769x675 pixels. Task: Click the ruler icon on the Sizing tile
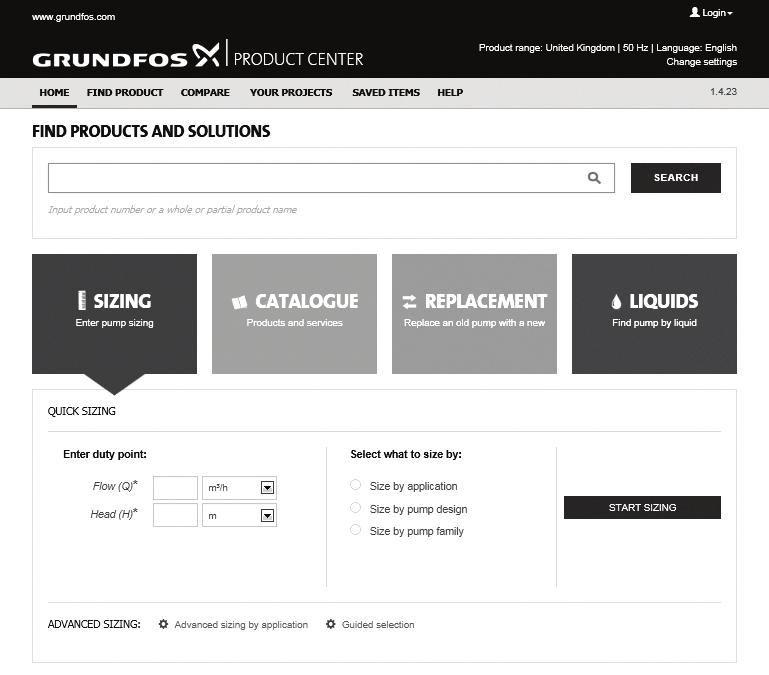[82, 300]
